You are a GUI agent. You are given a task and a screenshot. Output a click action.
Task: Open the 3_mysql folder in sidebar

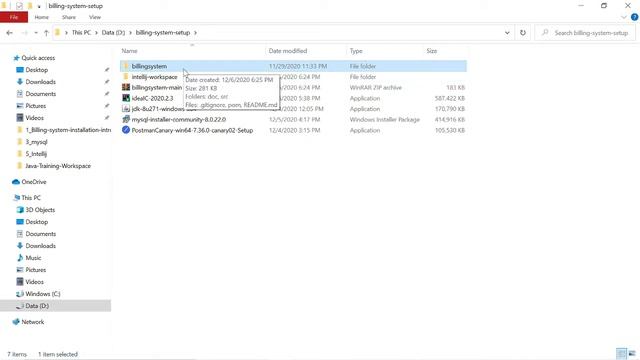point(36,142)
